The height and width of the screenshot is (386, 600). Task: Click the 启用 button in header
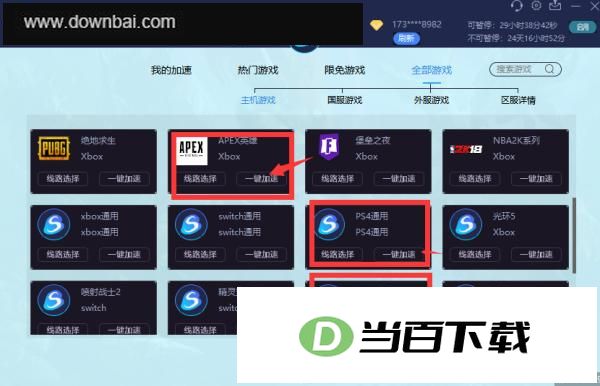[582, 27]
